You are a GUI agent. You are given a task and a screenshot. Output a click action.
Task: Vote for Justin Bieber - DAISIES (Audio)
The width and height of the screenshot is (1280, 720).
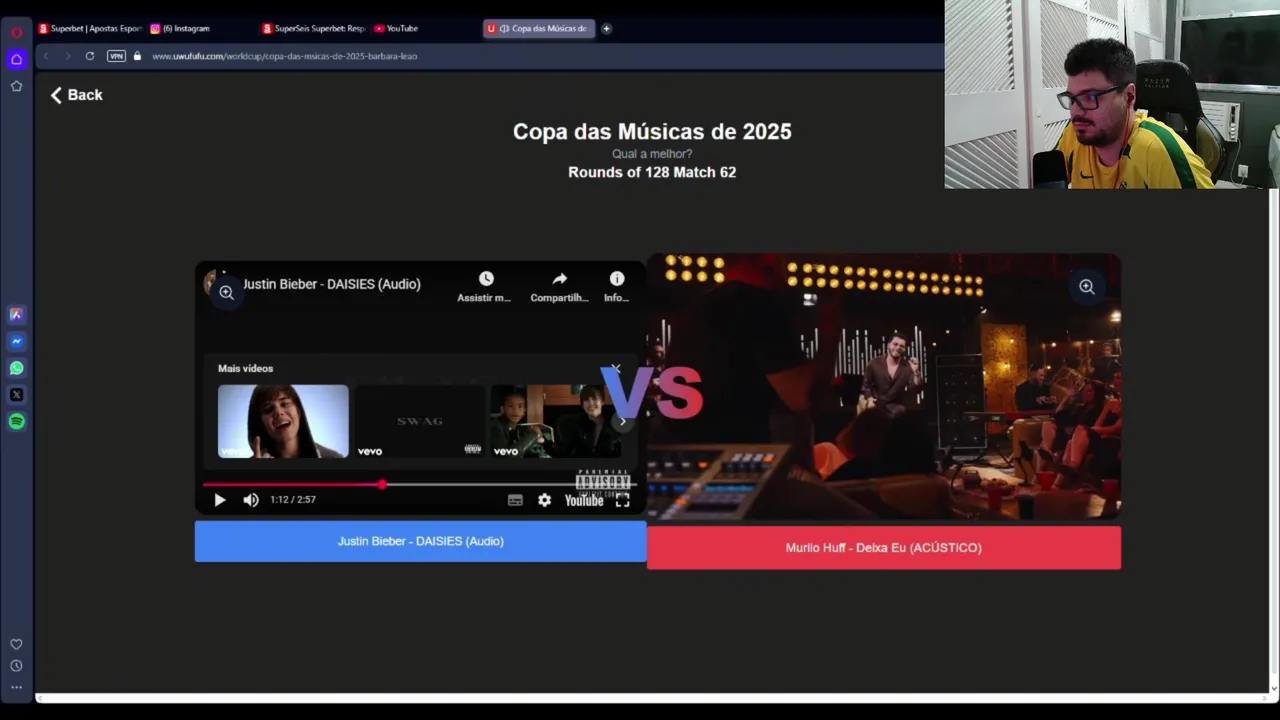point(420,541)
